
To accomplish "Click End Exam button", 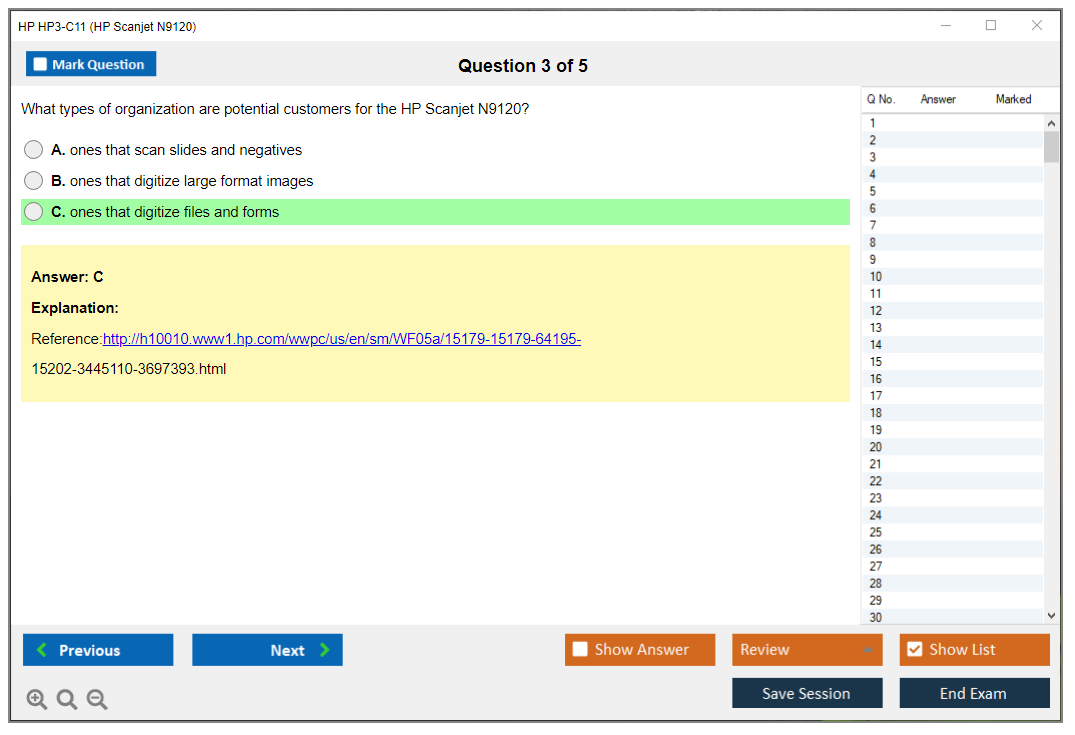I will click(973, 693).
